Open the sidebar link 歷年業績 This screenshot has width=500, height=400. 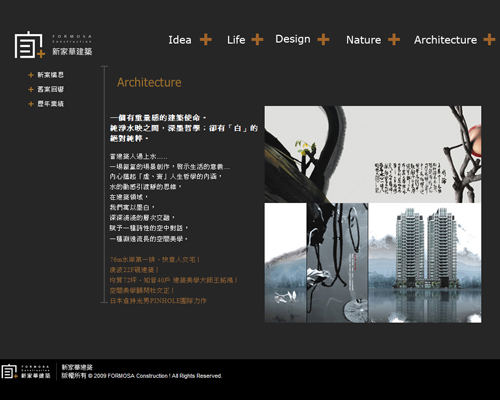50,104
